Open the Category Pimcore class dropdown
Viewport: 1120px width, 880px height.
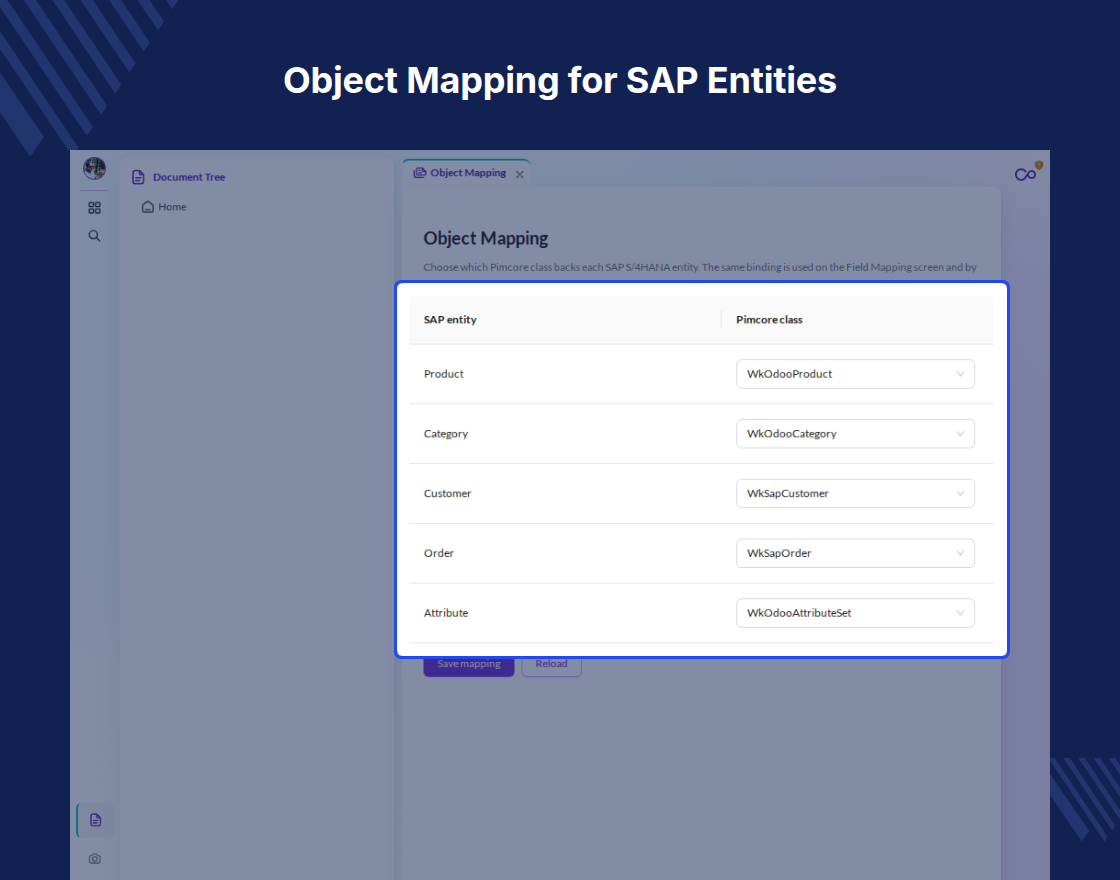point(855,434)
